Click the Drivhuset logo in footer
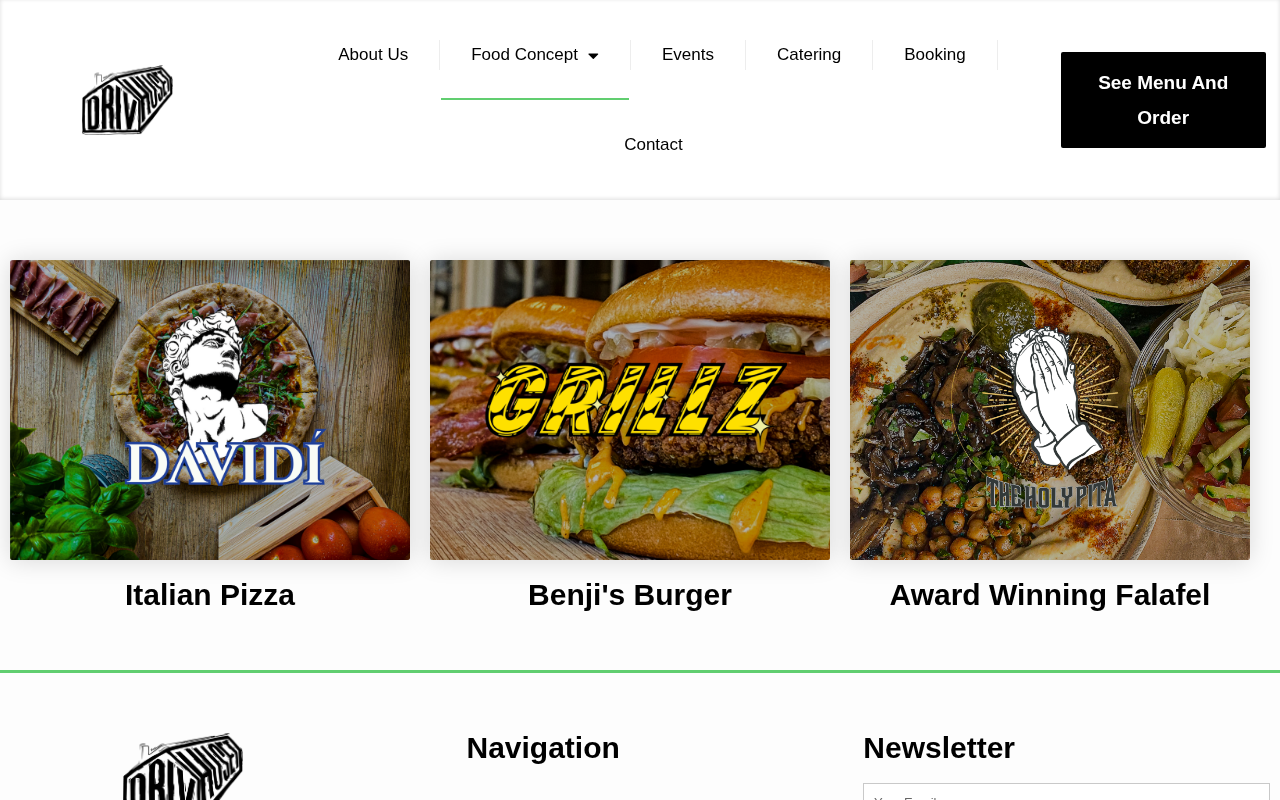The image size is (1280, 800). [183, 768]
